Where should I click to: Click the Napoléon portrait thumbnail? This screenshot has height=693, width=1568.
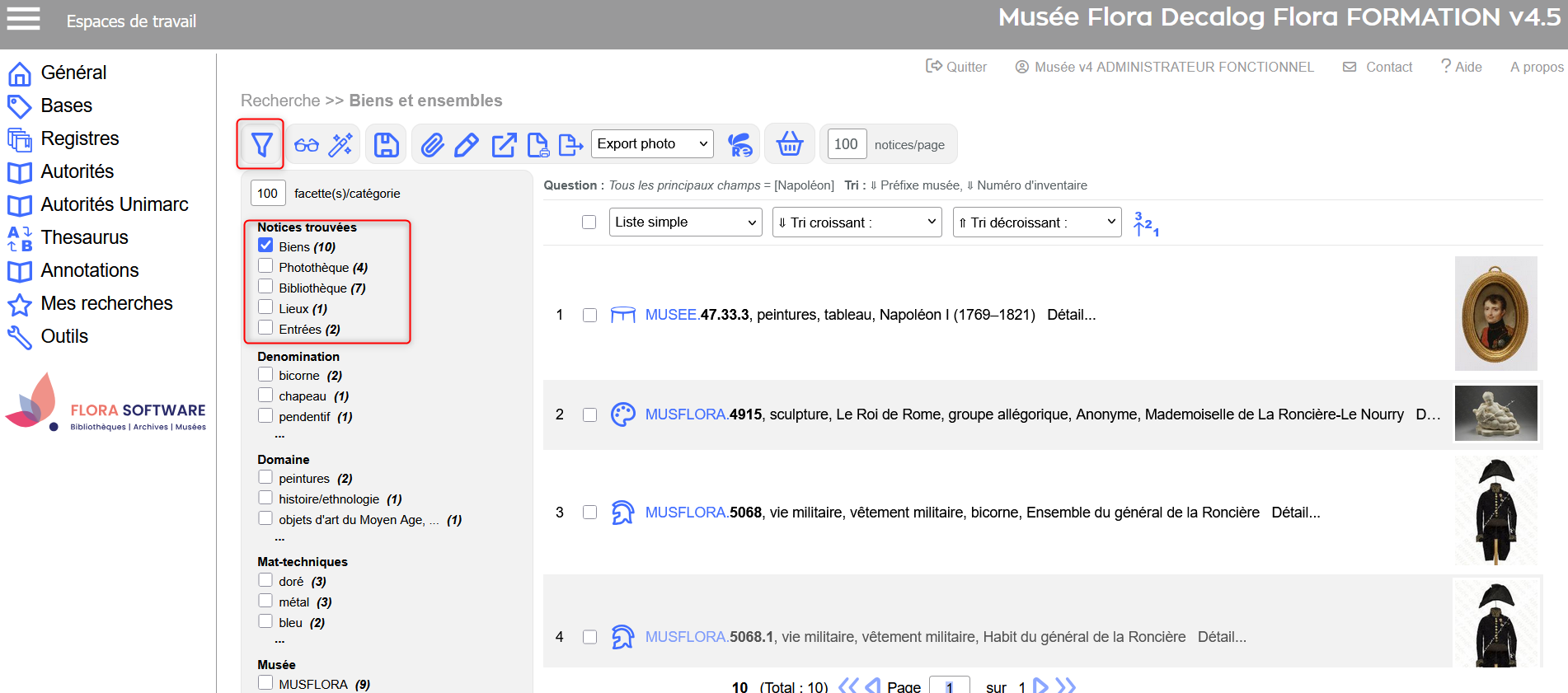click(x=1495, y=314)
